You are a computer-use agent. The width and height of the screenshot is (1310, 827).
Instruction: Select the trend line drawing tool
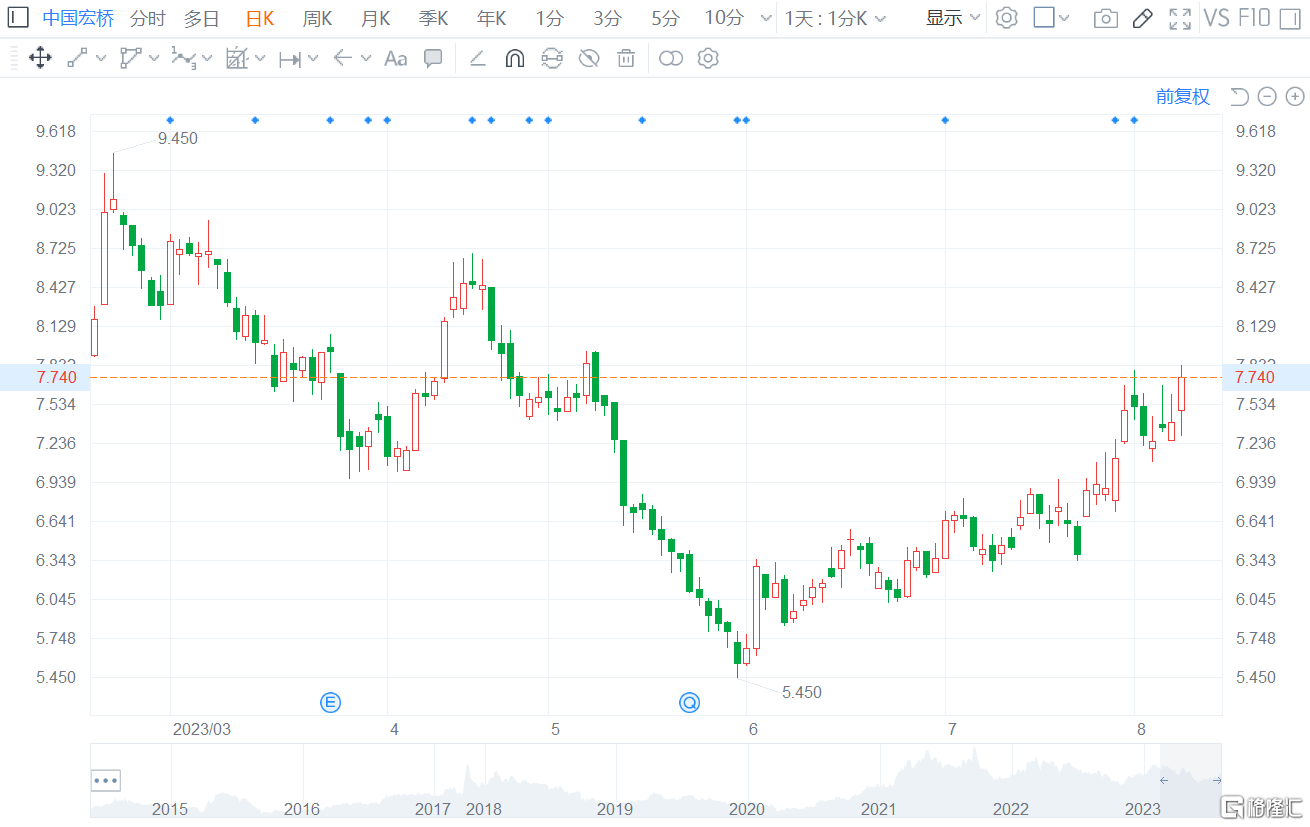click(x=78, y=58)
